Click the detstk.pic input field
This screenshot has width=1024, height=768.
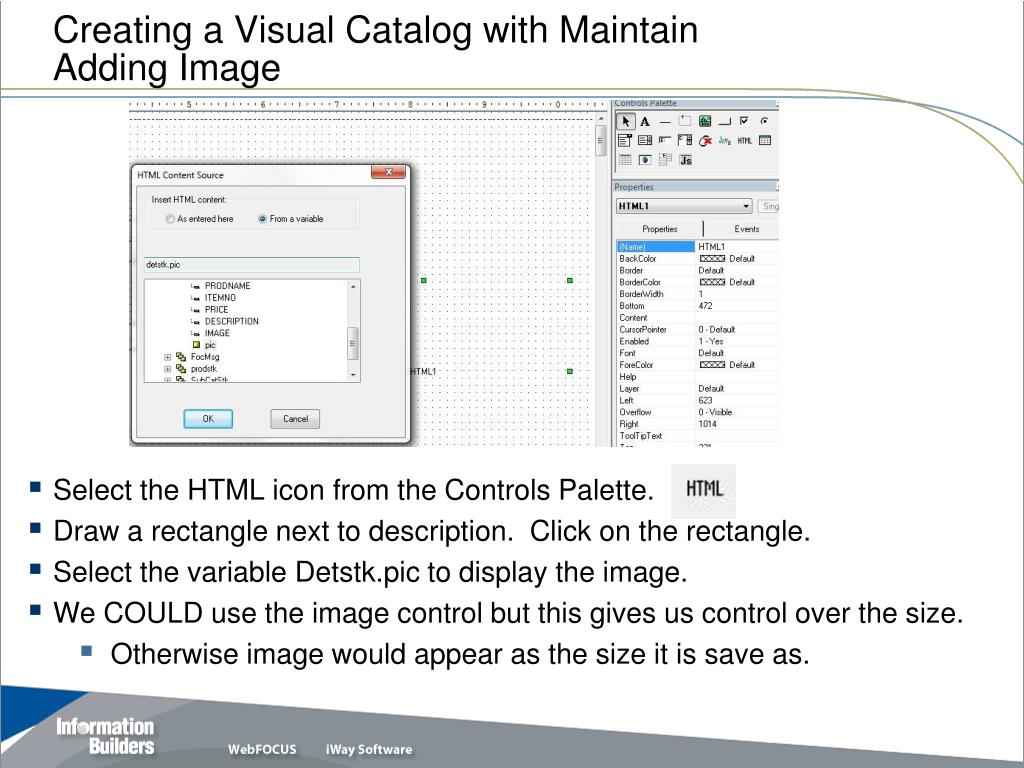[251, 264]
